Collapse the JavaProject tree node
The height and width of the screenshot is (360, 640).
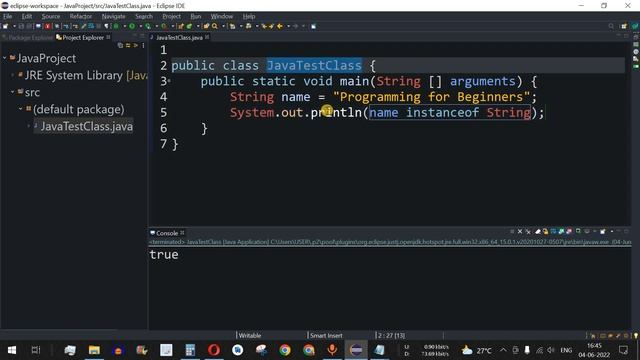(5, 58)
